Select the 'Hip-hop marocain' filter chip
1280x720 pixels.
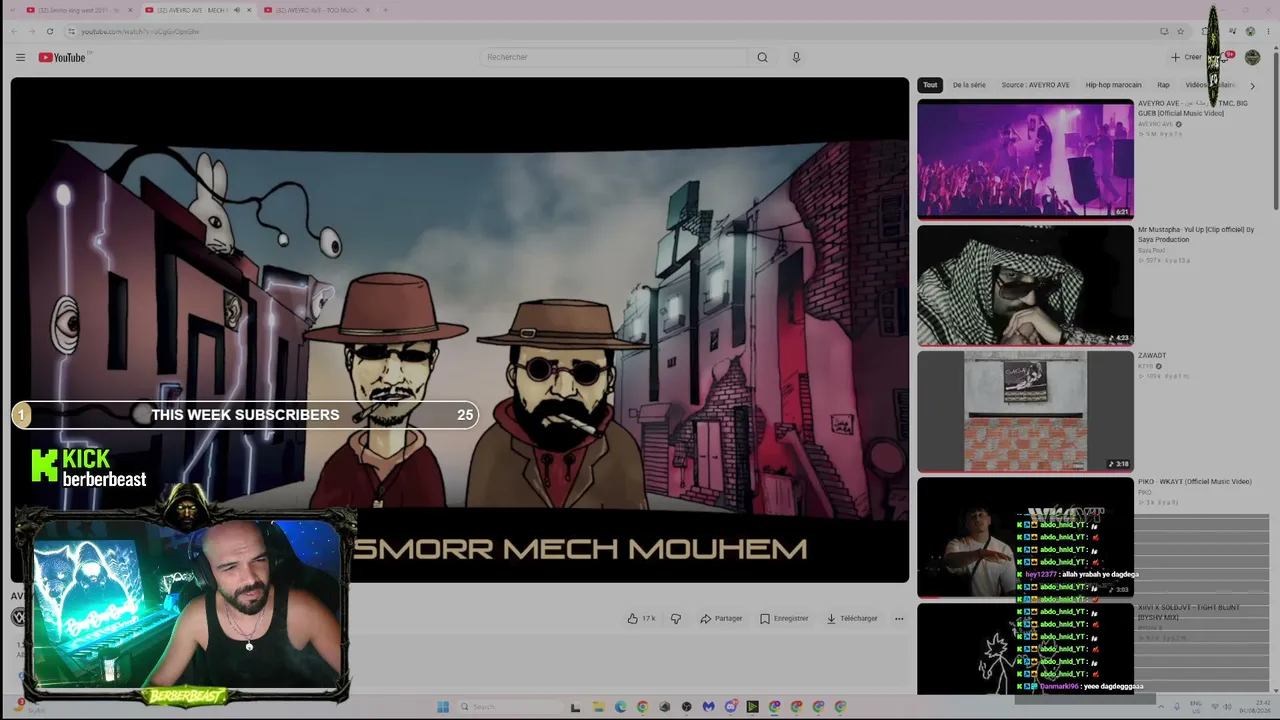(x=1113, y=85)
